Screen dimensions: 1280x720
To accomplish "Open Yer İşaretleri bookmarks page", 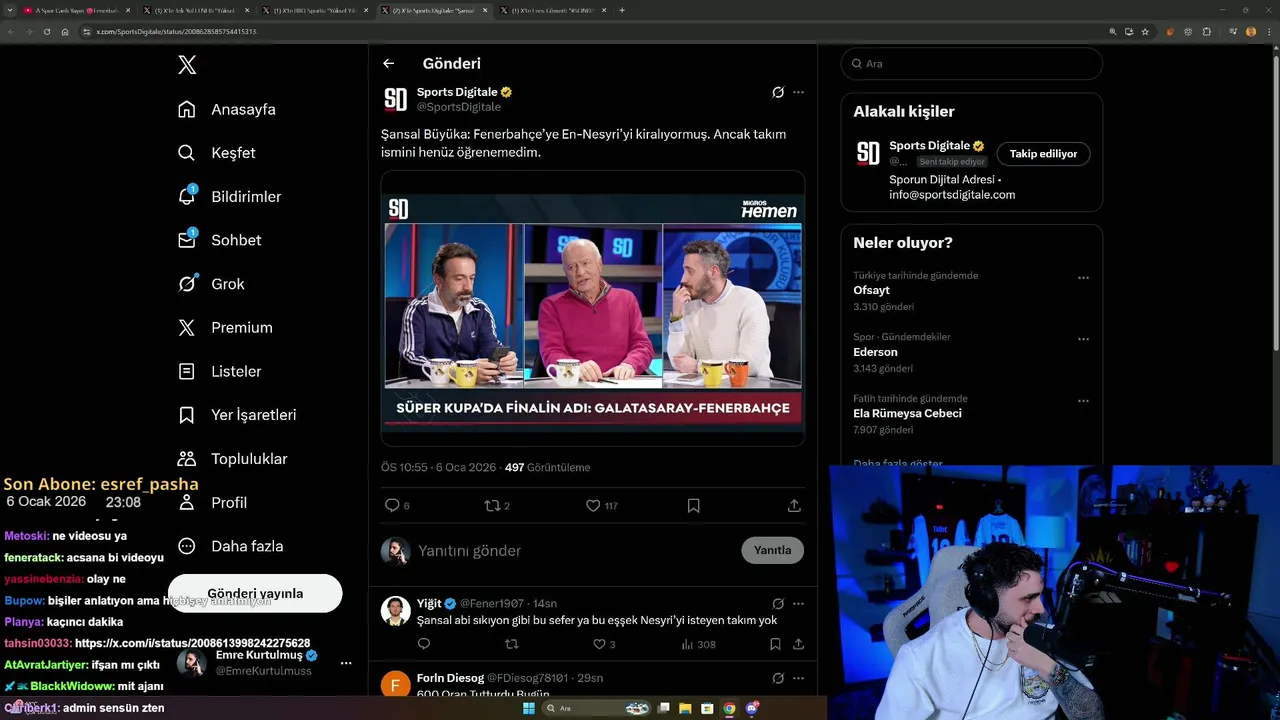I will coord(236,415).
